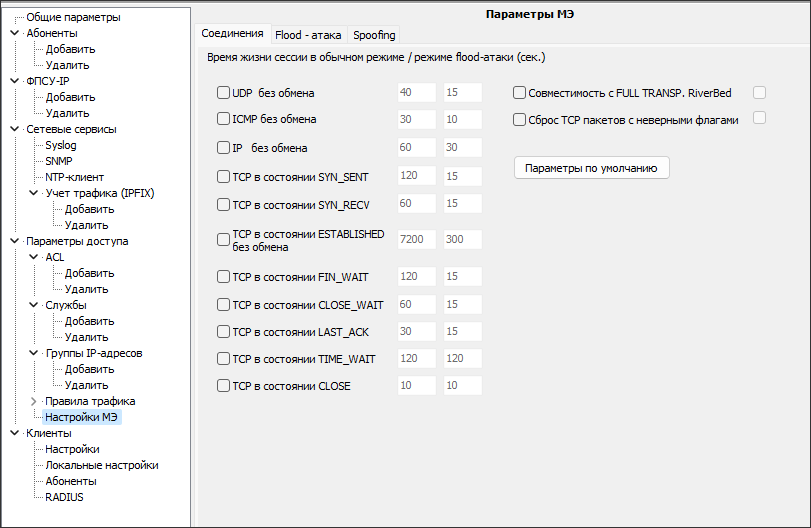811x528 pixels.
Task: Expand the Правила трафика tree node
Action: tap(33, 401)
